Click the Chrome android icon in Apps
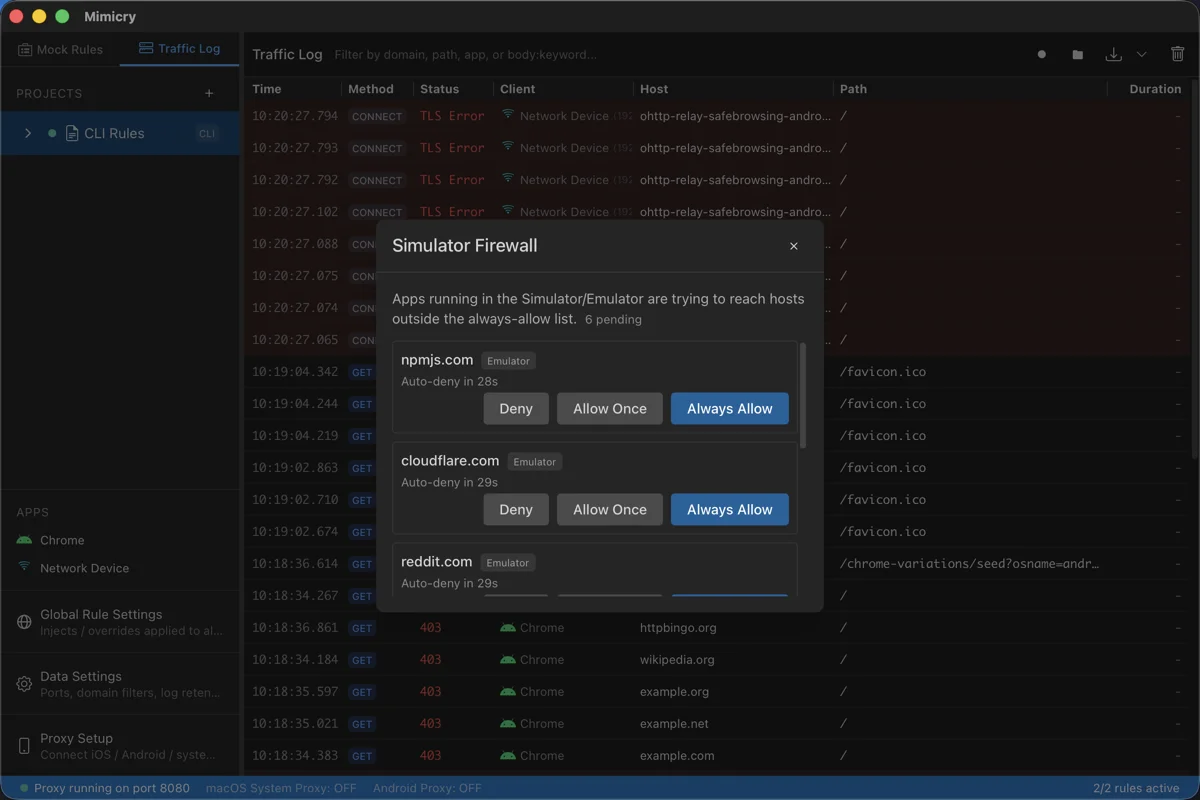The height and width of the screenshot is (800, 1200). [x=24, y=540]
